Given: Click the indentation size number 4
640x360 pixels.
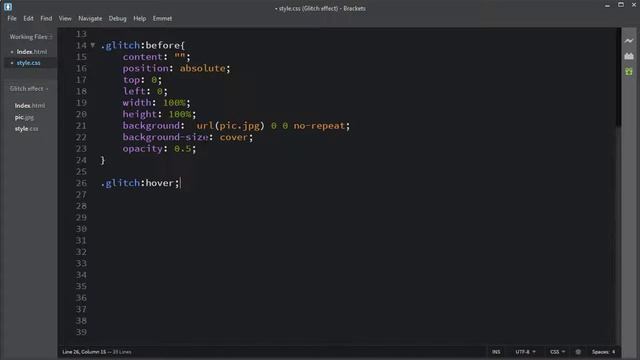Looking at the screenshot, I should click(613, 352).
